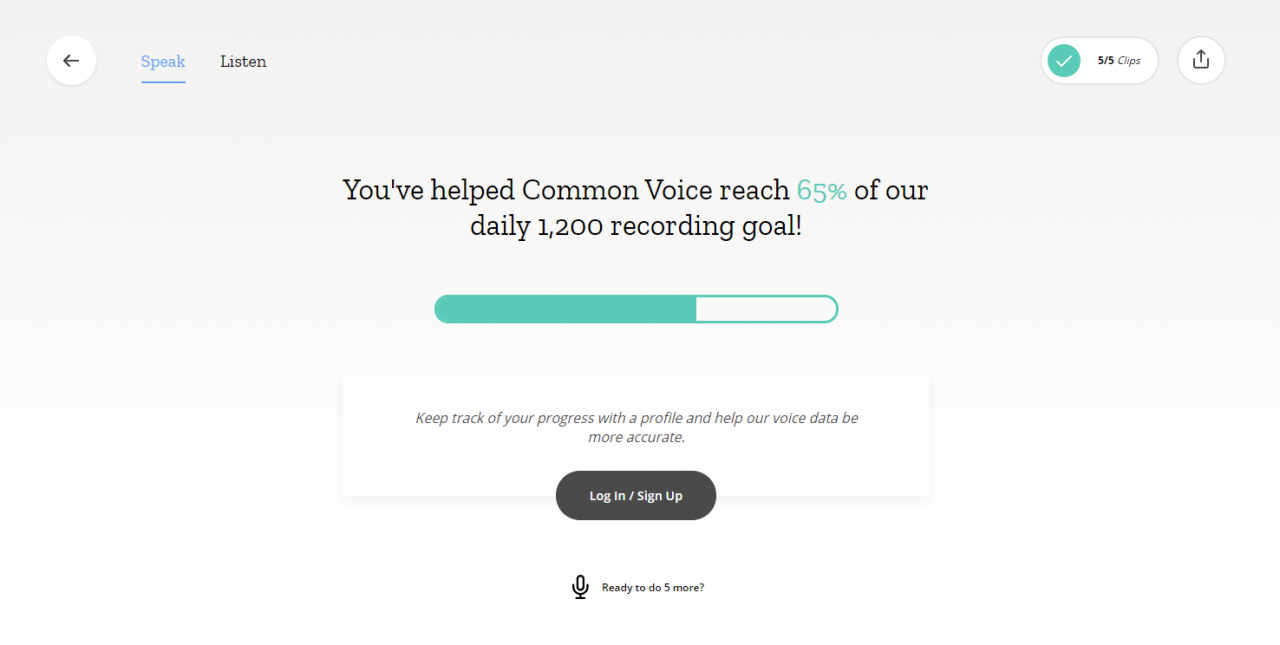Click the filled green part of progress bar

(x=566, y=309)
